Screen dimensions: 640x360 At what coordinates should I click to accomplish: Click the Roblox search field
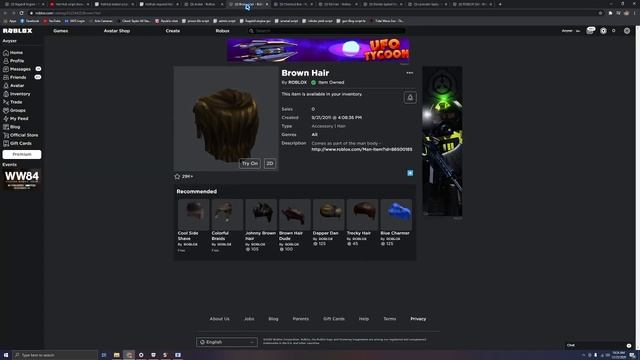click(327, 31)
